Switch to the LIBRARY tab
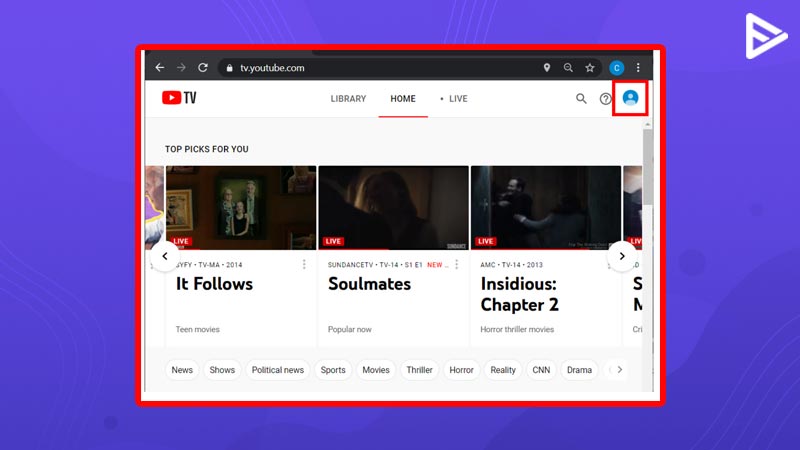Screen dimensions: 800x450 (348, 98)
